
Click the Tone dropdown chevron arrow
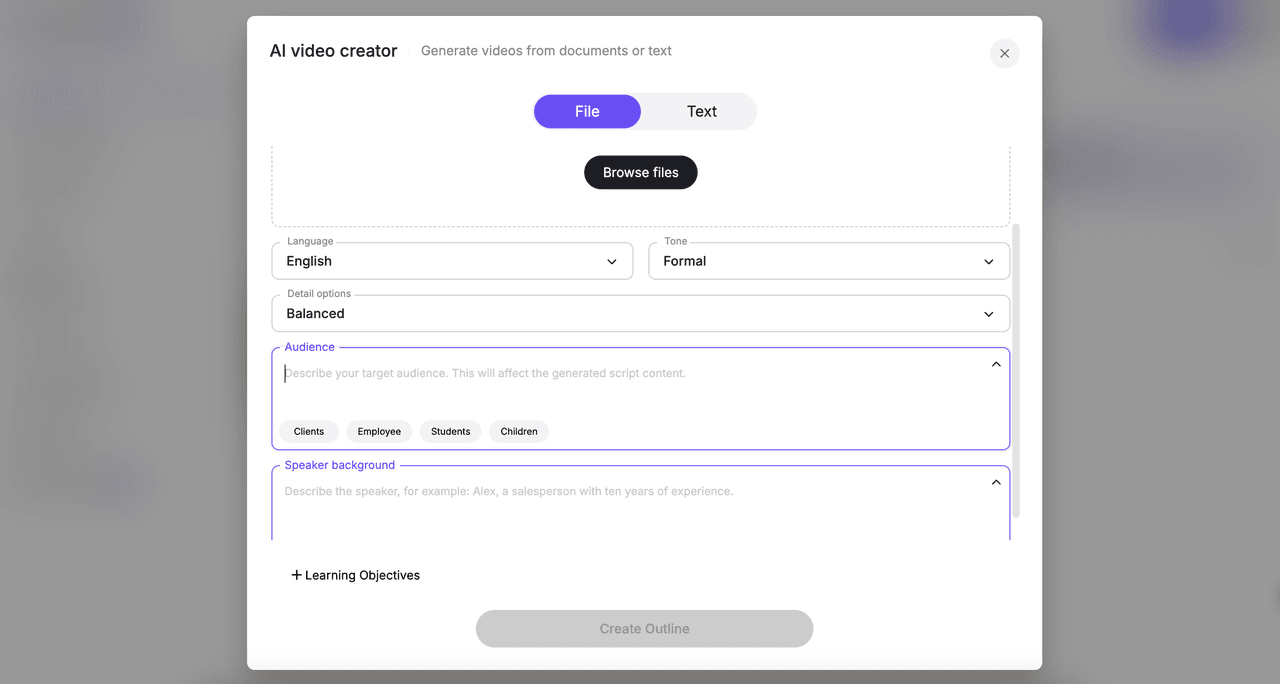coord(989,262)
